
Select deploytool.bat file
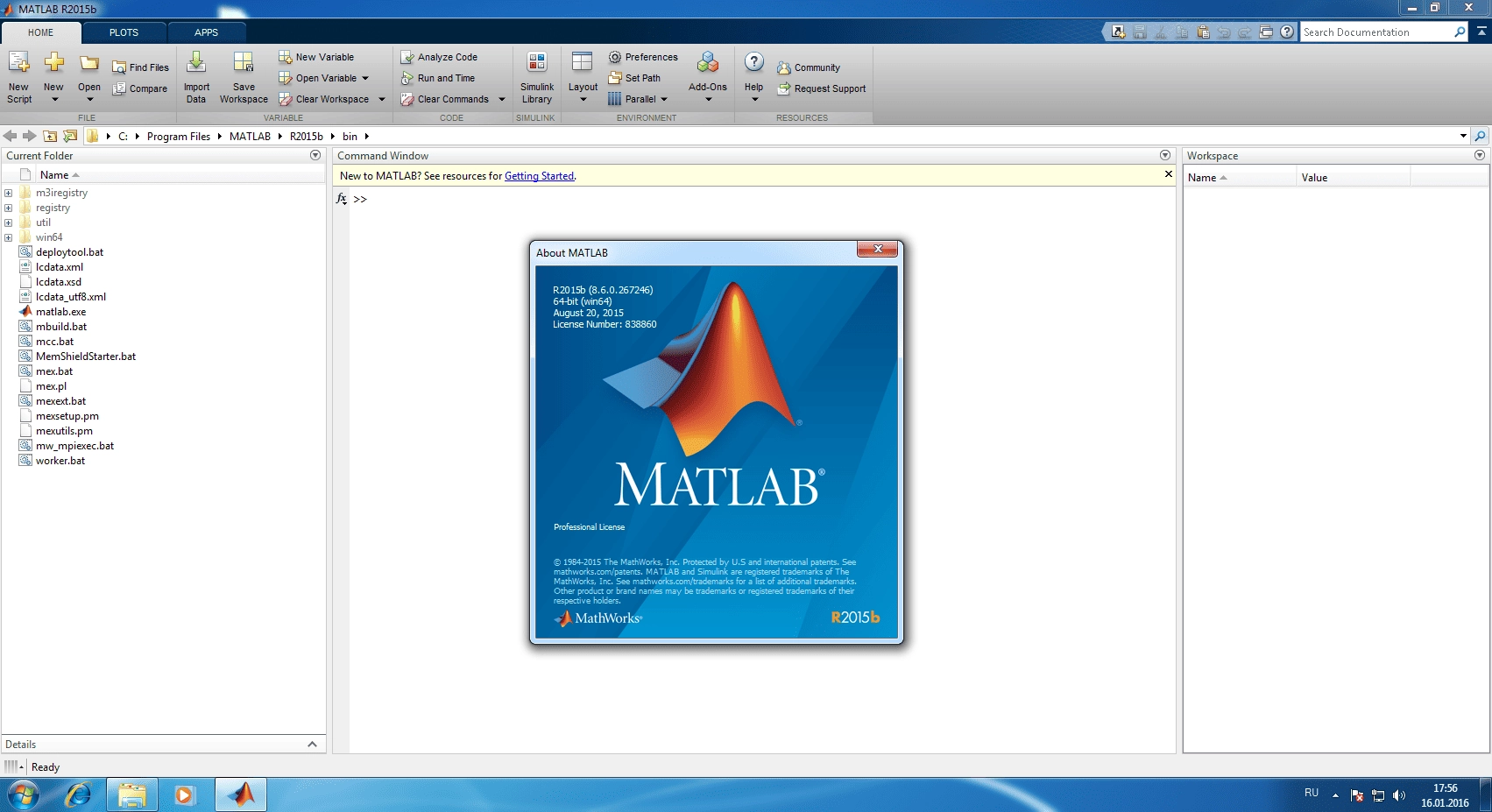(x=69, y=252)
